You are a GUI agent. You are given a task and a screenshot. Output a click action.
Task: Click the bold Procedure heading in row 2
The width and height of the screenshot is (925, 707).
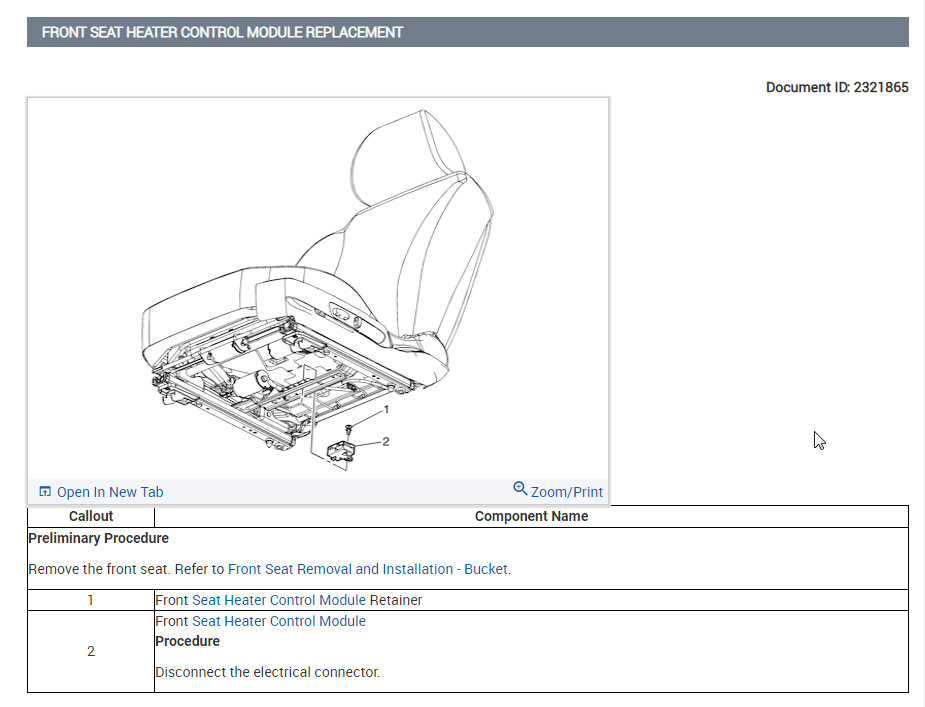pyautogui.click(x=188, y=641)
